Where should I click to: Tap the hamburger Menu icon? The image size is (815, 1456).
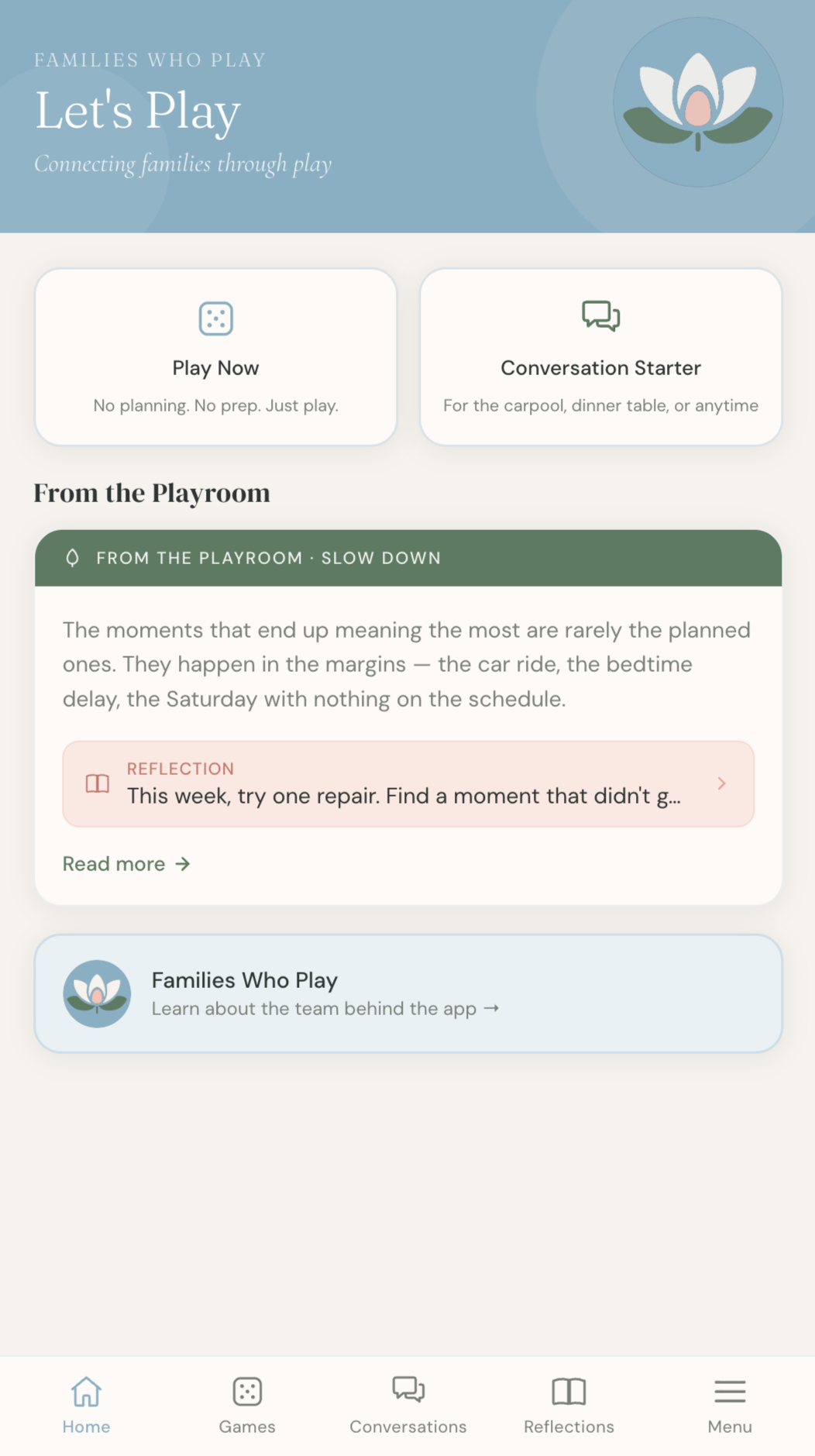[x=730, y=1392]
